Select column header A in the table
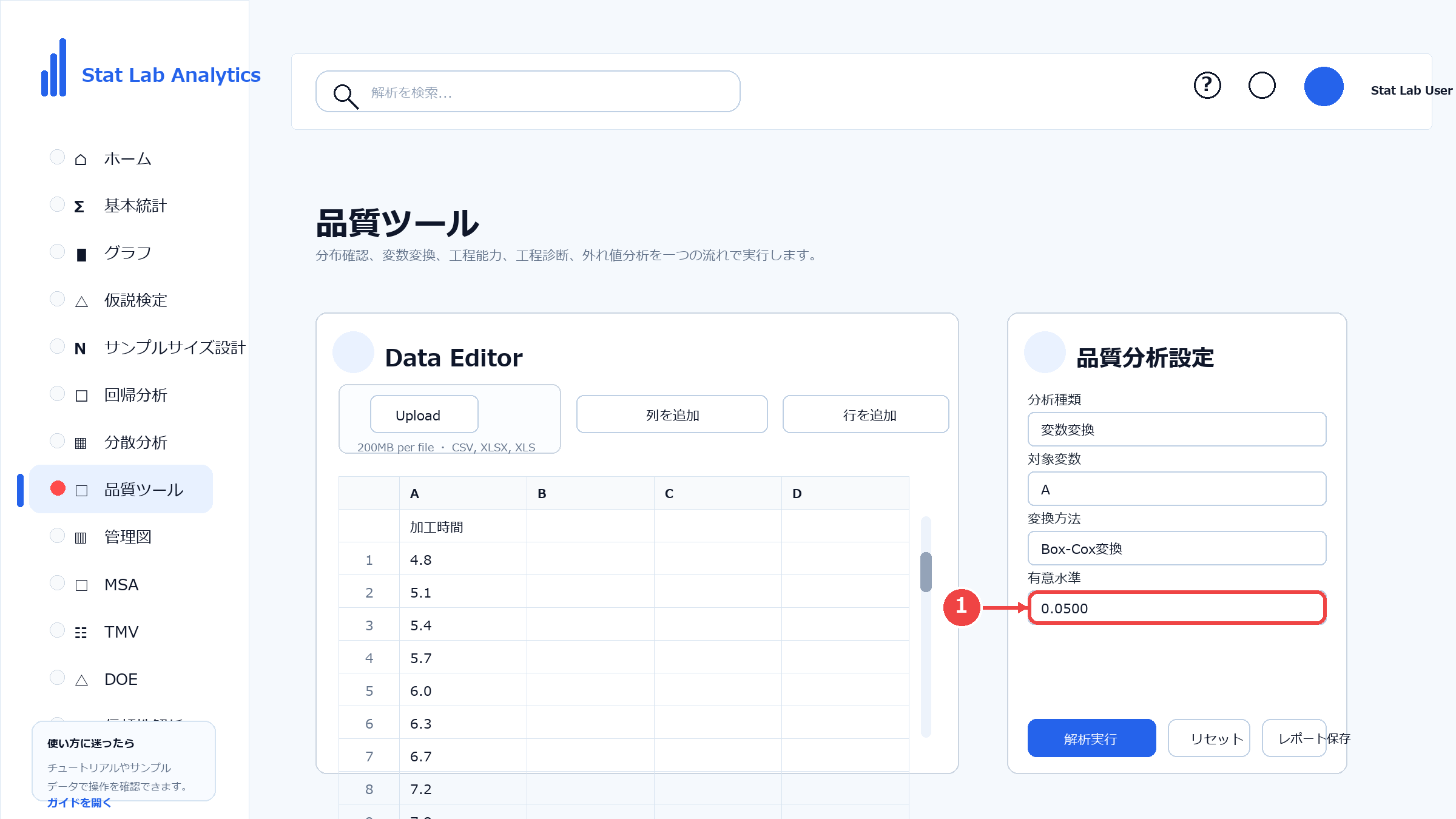Image resolution: width=1456 pixels, height=819 pixels. [x=463, y=493]
